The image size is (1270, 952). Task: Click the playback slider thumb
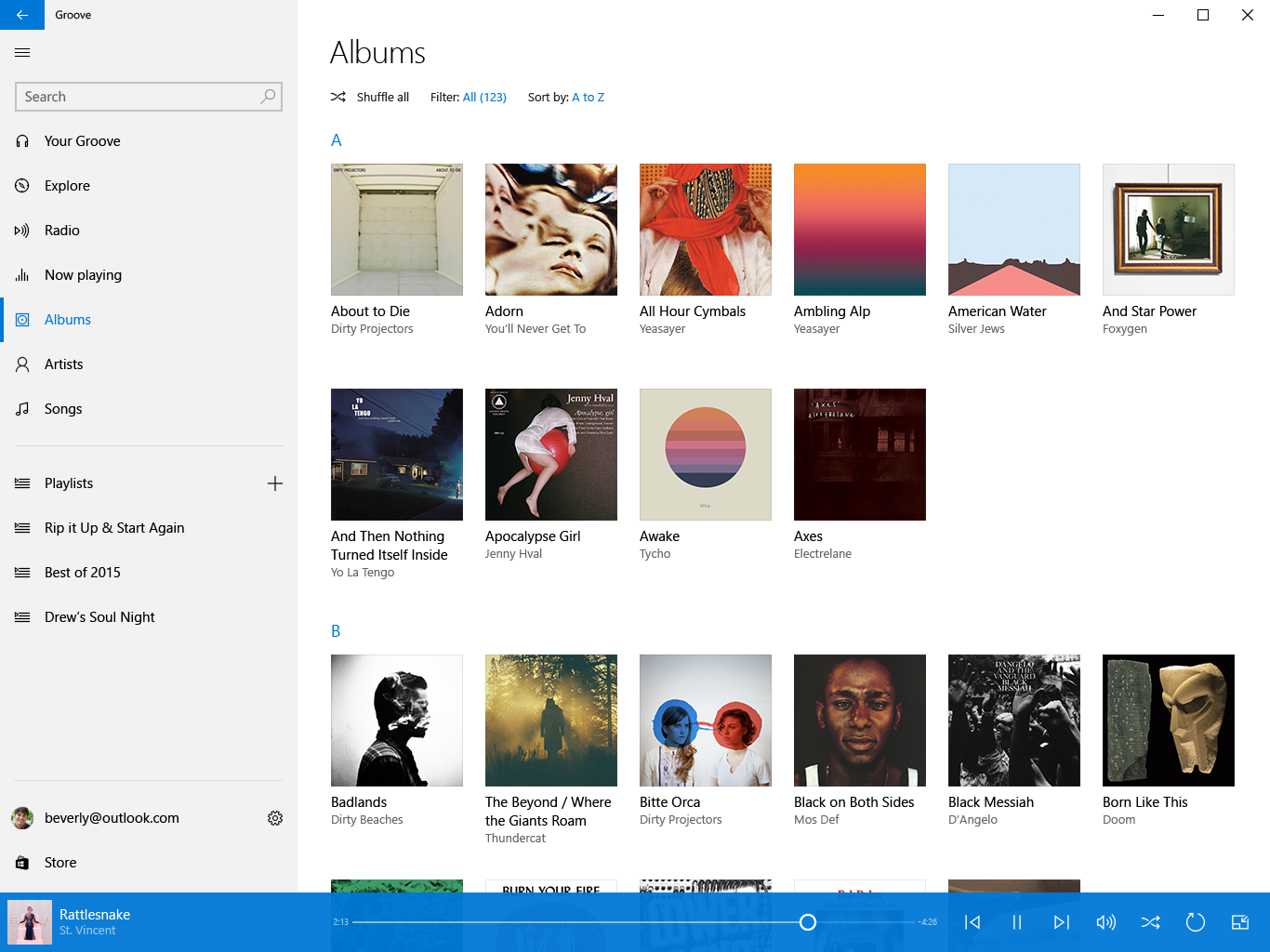point(808,922)
